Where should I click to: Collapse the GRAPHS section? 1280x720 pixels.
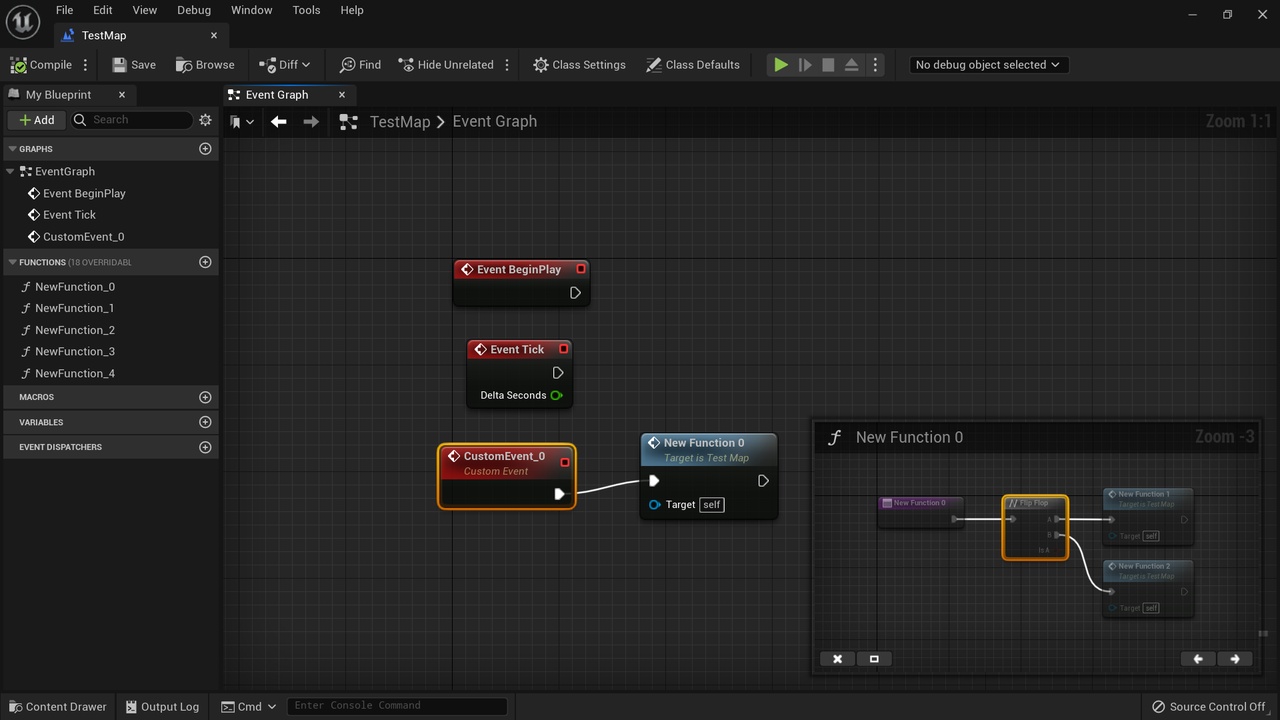pyautogui.click(x=13, y=149)
